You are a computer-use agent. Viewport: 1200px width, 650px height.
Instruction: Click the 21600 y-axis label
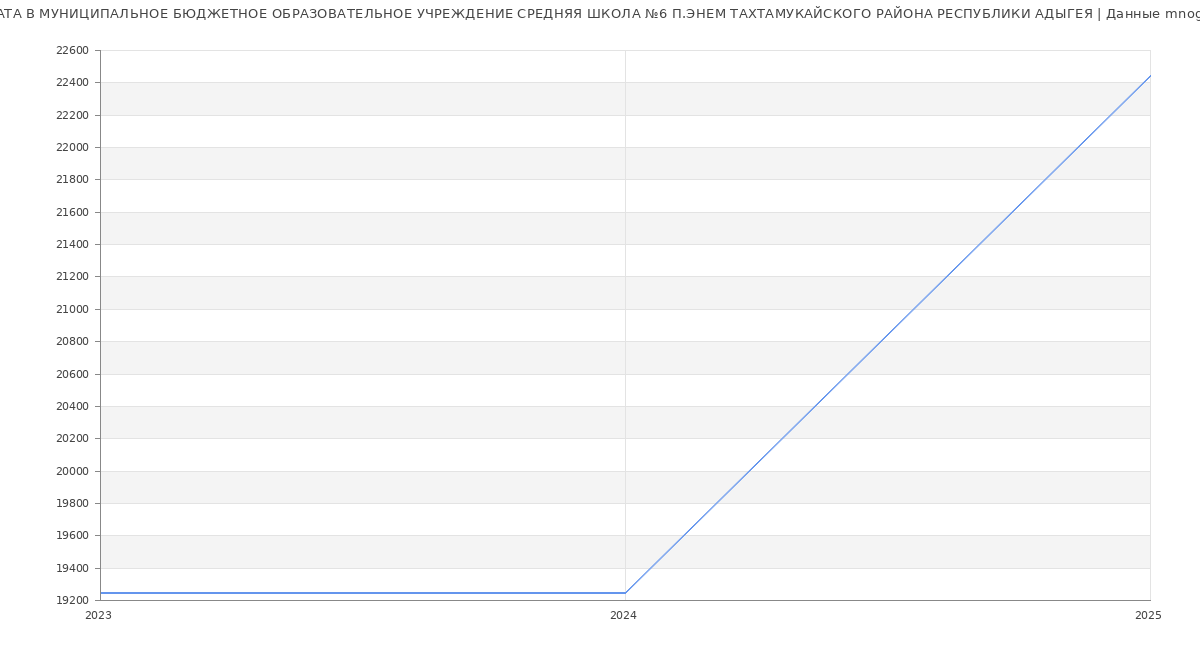pos(71,213)
